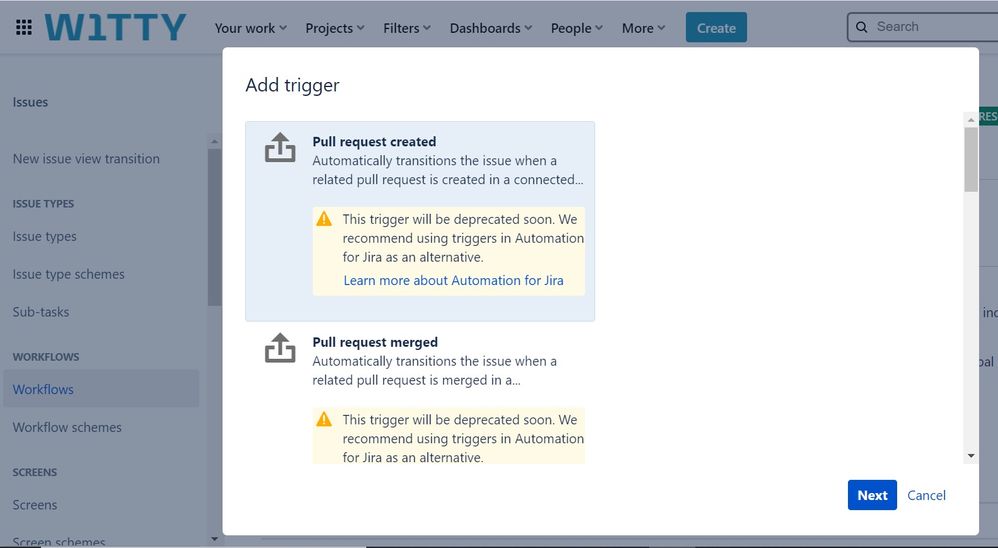Viewport: 998px width, 548px height.
Task: Open the Projects dropdown menu
Action: (335, 28)
